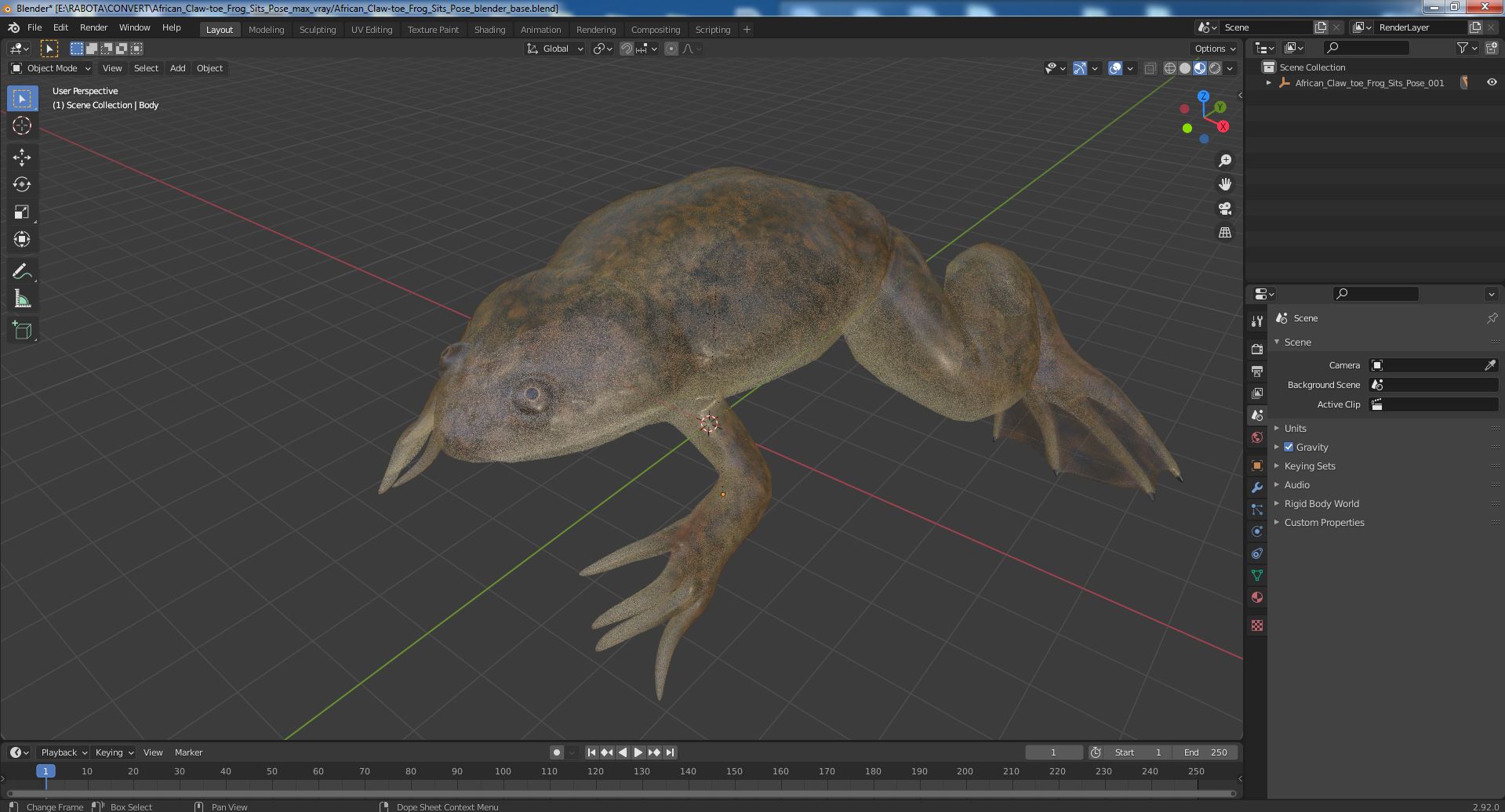Screen dimensions: 1505x812
Task: Open the File menu
Action: (35, 27)
